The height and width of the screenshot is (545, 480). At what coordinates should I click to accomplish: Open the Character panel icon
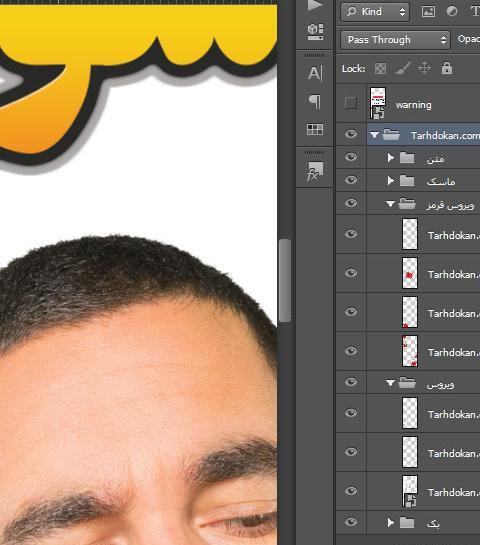point(315,73)
